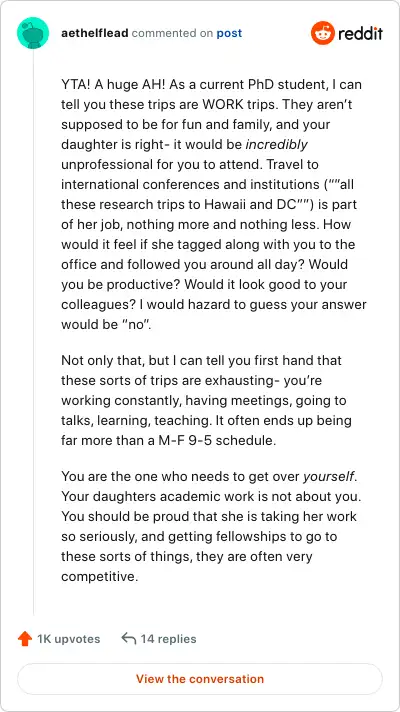Click the italic word "incredibly"
This screenshot has width=400, height=712.
pyautogui.click(x=276, y=144)
